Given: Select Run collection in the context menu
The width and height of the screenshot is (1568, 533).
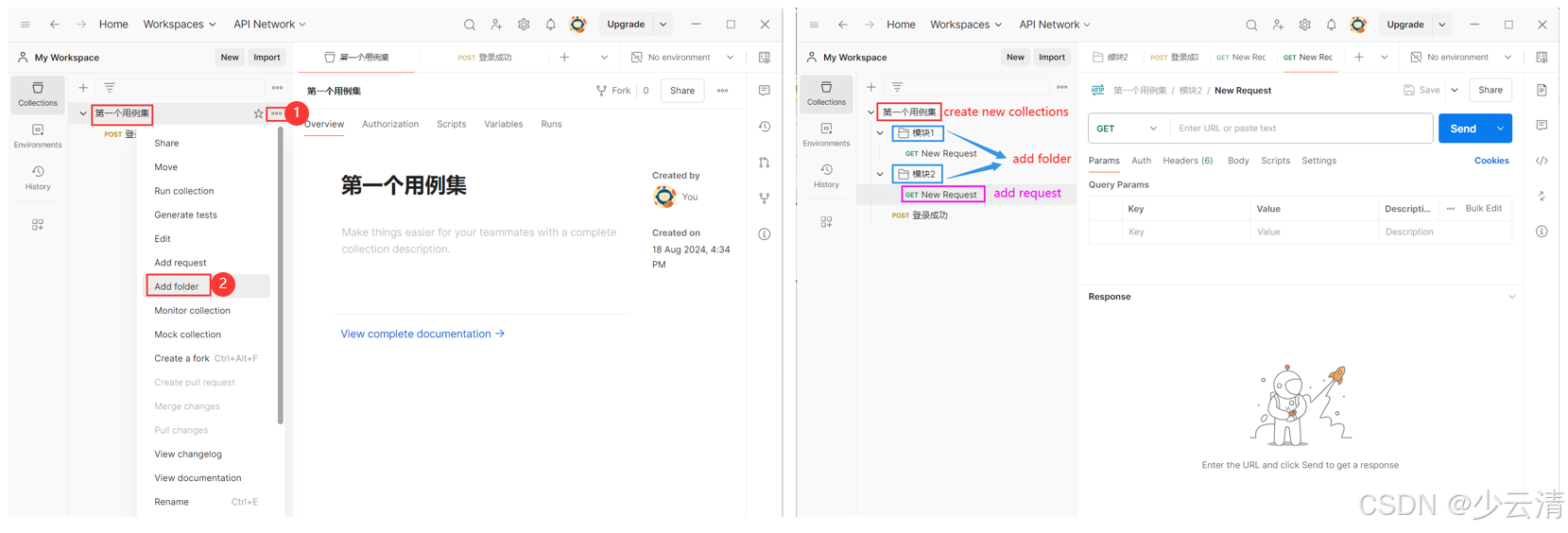Looking at the screenshot, I should tap(184, 191).
